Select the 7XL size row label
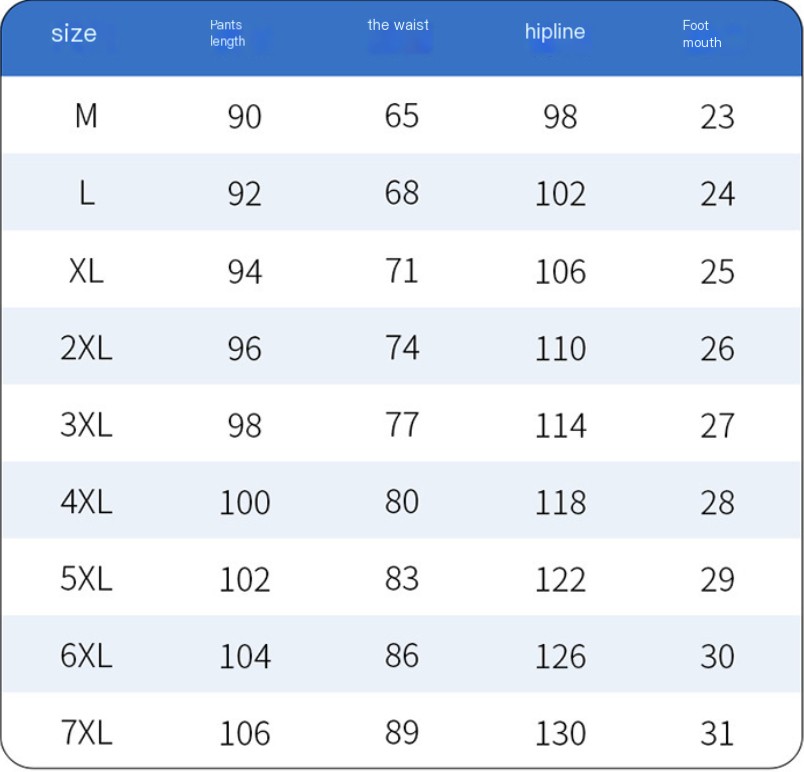The height and width of the screenshot is (772, 804). tap(86, 733)
